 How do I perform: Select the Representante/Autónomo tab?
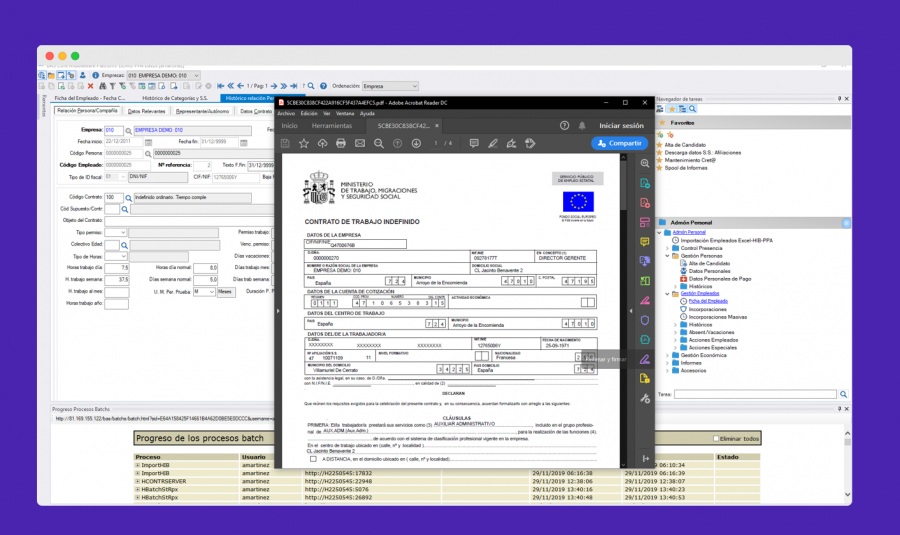click(203, 111)
